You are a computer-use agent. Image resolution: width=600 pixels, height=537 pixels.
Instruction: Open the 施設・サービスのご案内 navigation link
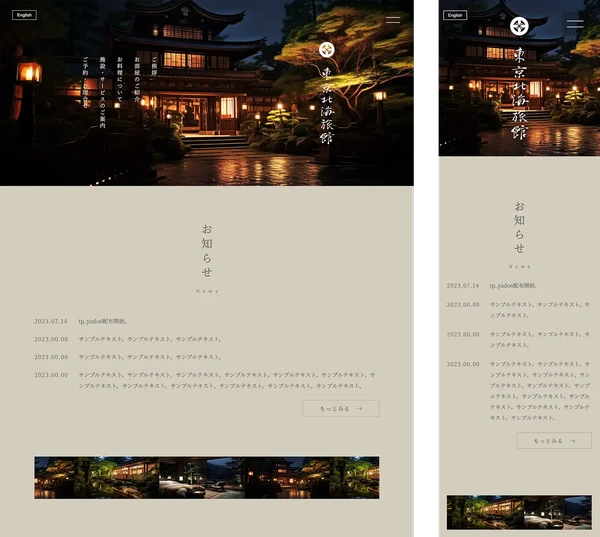coord(102,92)
